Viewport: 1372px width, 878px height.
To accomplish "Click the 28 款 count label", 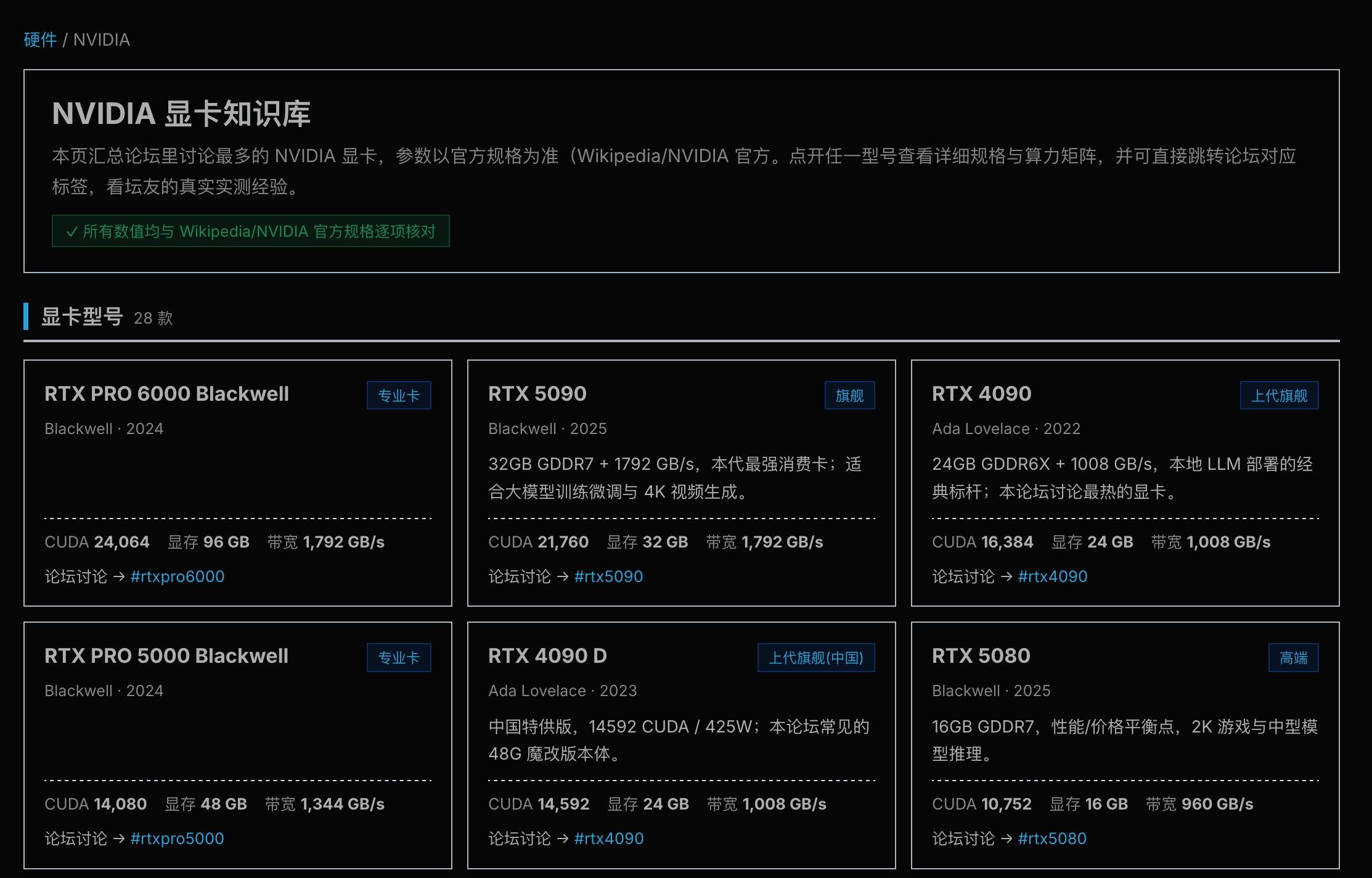I will (x=153, y=318).
